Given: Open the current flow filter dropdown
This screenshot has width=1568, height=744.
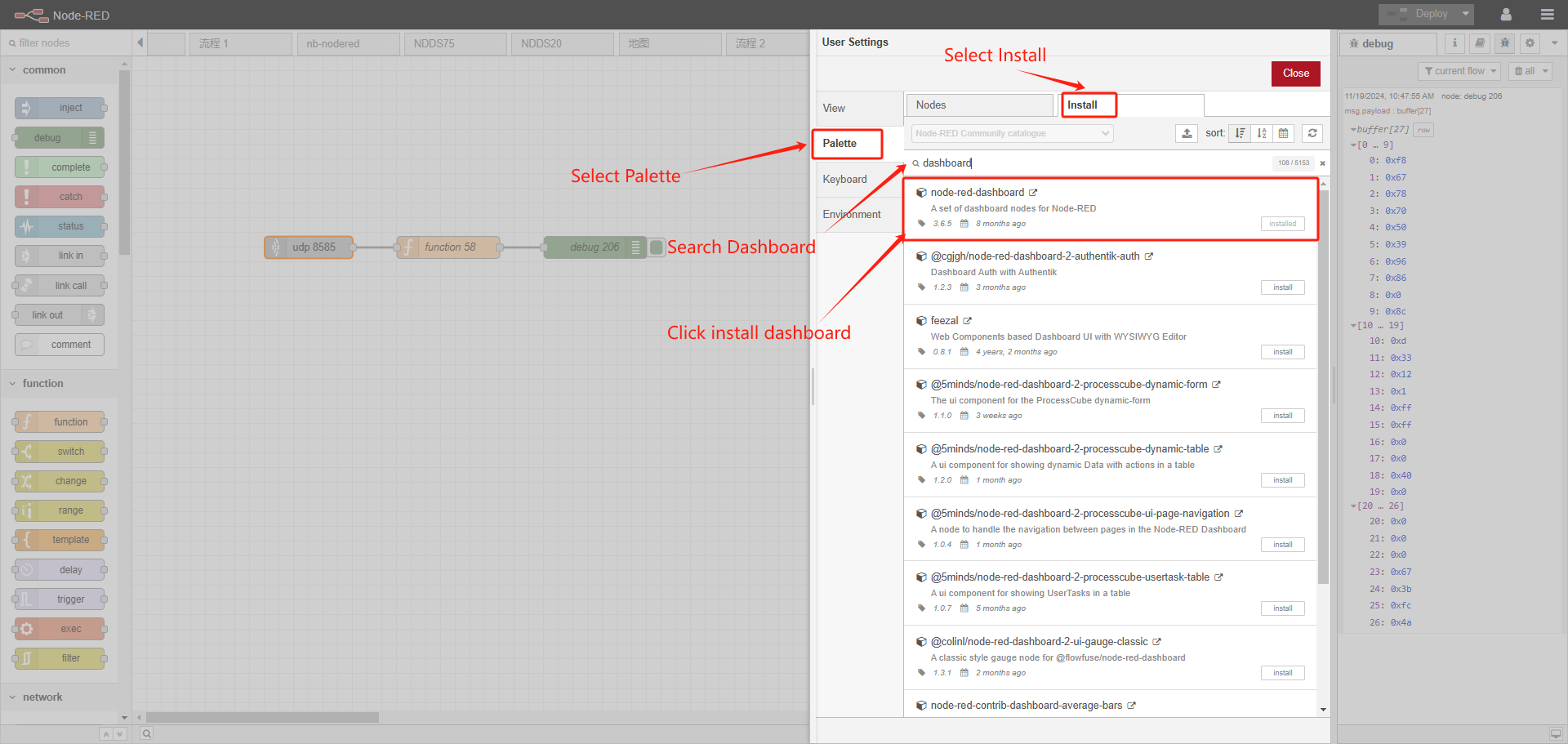Looking at the screenshot, I should 1459,71.
